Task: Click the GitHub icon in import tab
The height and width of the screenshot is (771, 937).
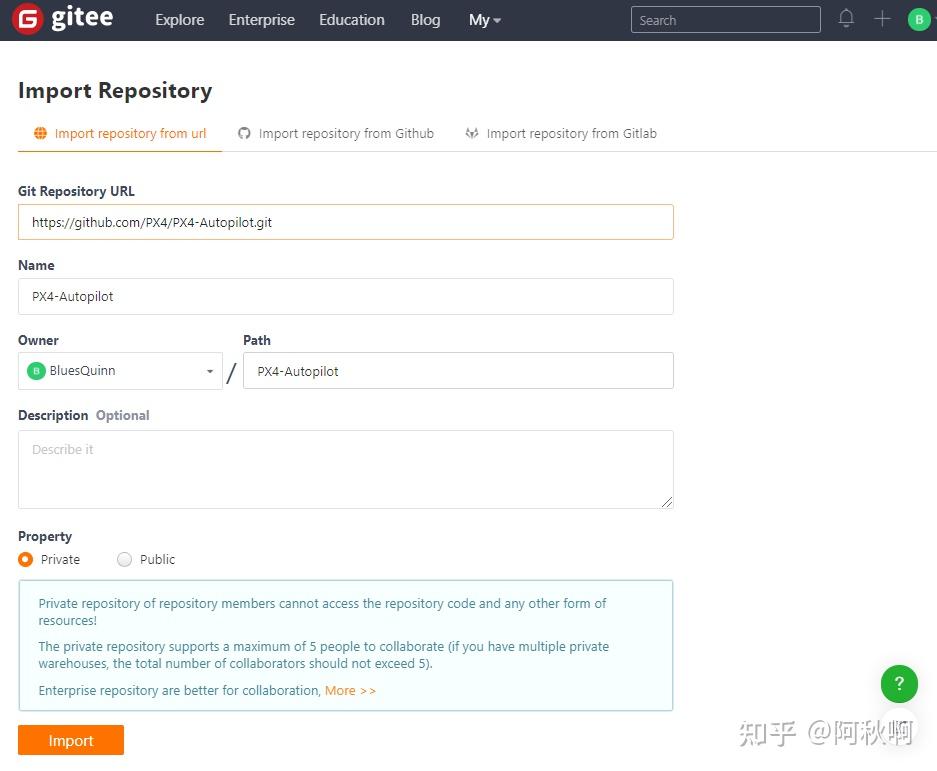Action: (244, 133)
